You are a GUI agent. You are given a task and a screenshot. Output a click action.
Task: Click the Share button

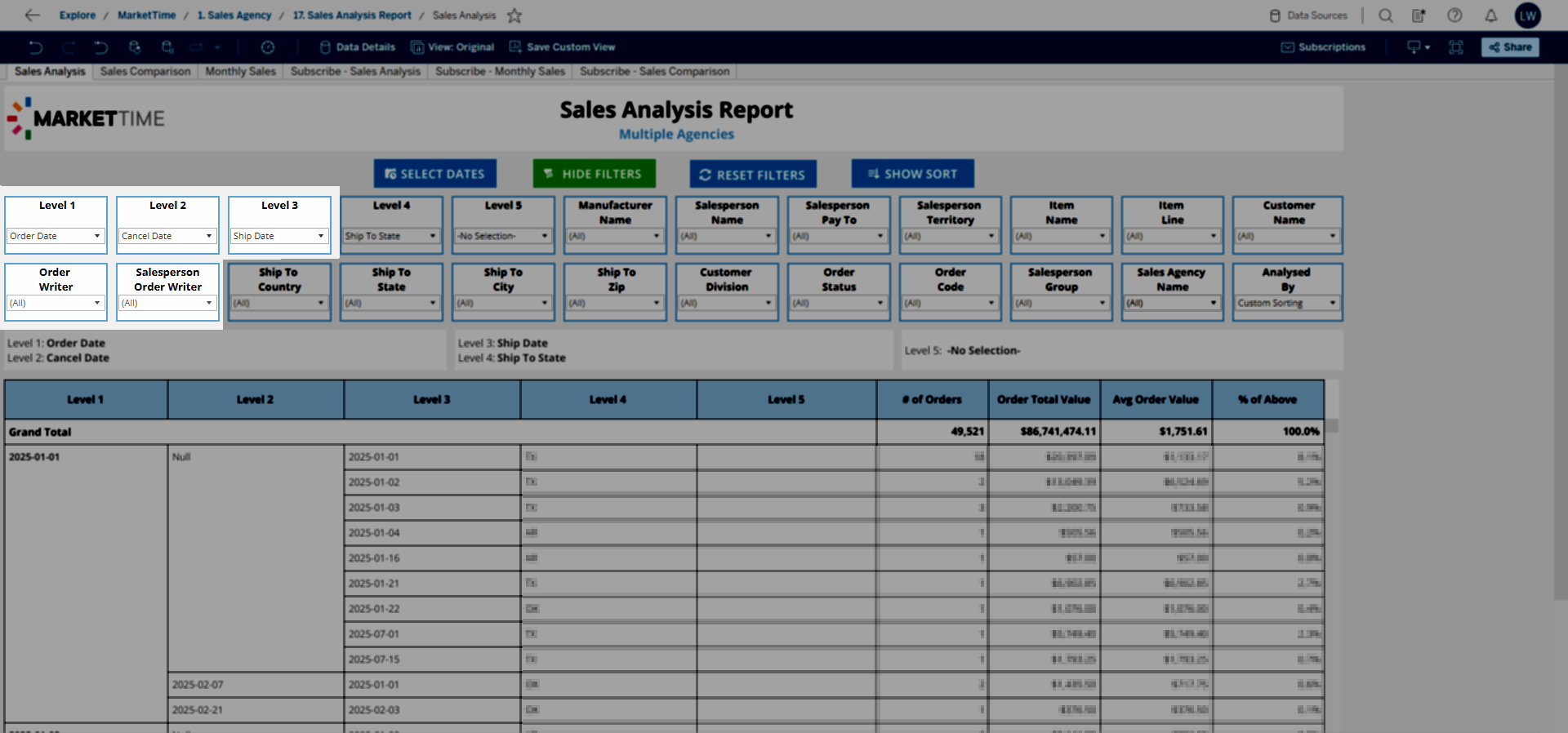1511,47
